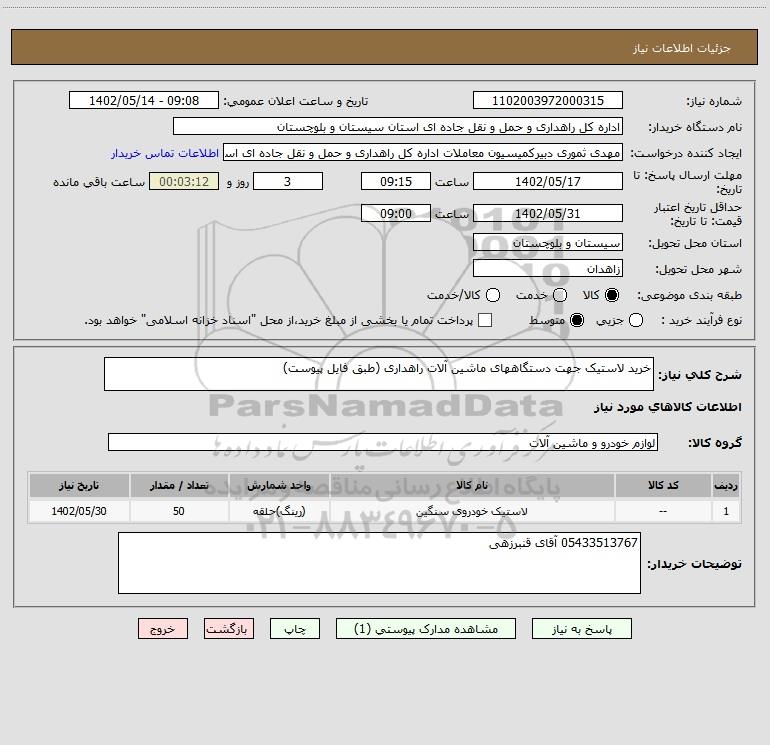Image resolution: width=770 pixels, height=745 pixels.
Task: Click the buyer organization name field
Action: [398, 127]
